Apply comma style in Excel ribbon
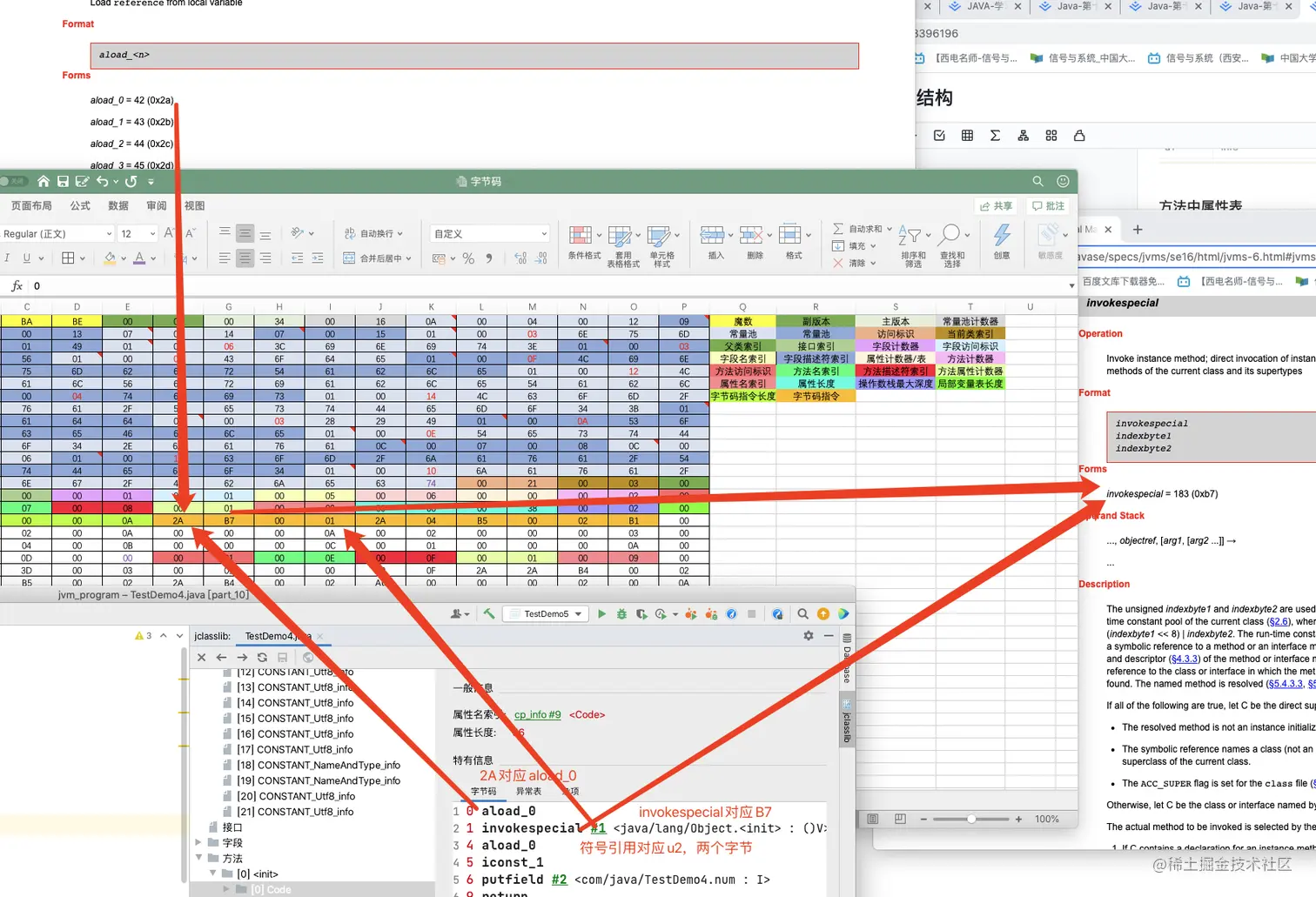The height and width of the screenshot is (897, 1316). coord(489,258)
